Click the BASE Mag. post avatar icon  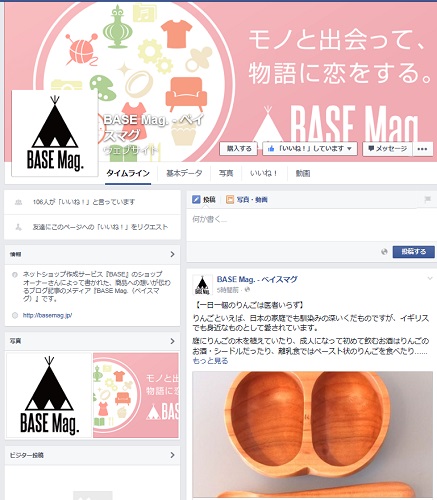coord(202,285)
